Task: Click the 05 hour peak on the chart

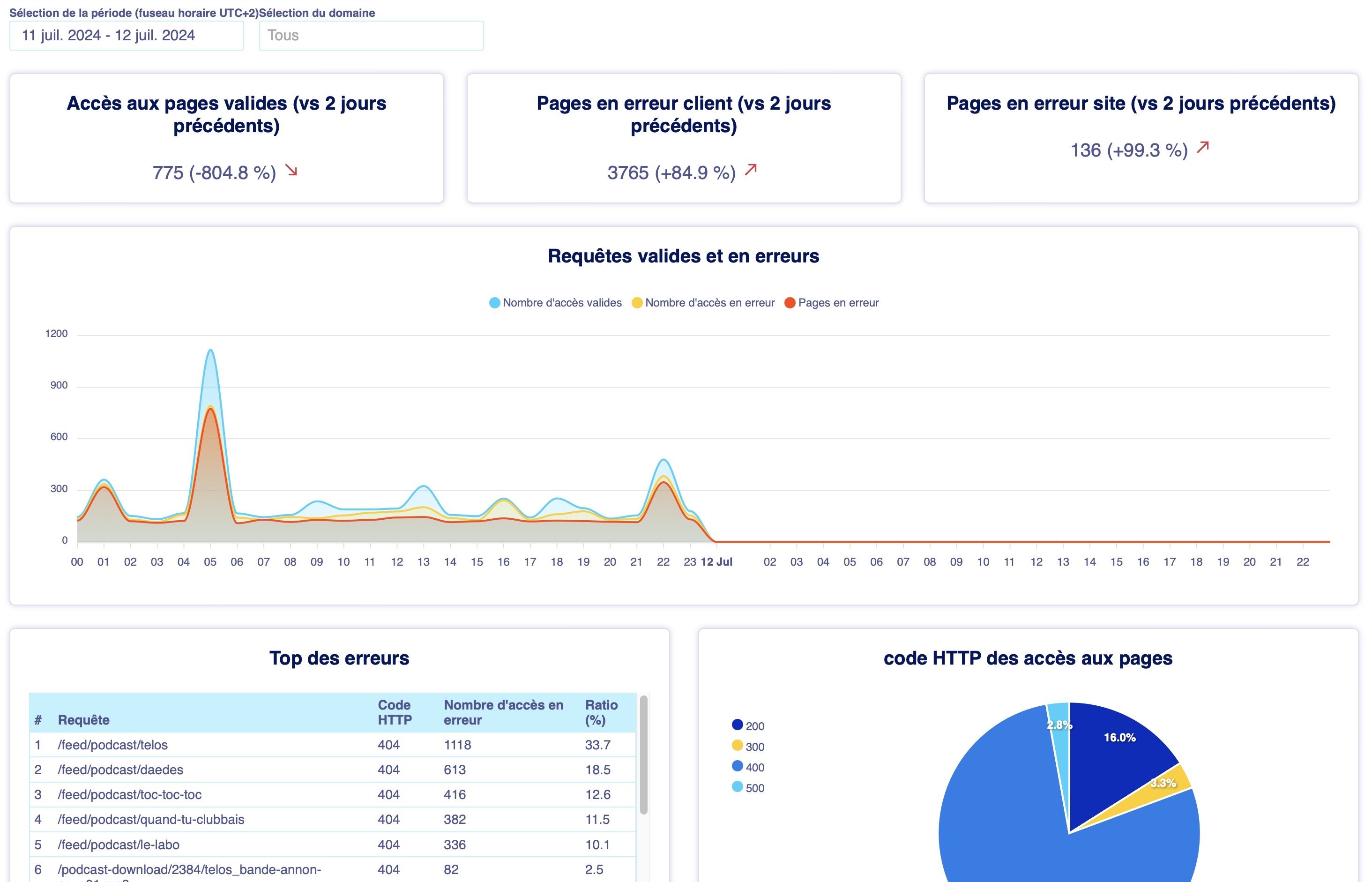Action: 210,351
